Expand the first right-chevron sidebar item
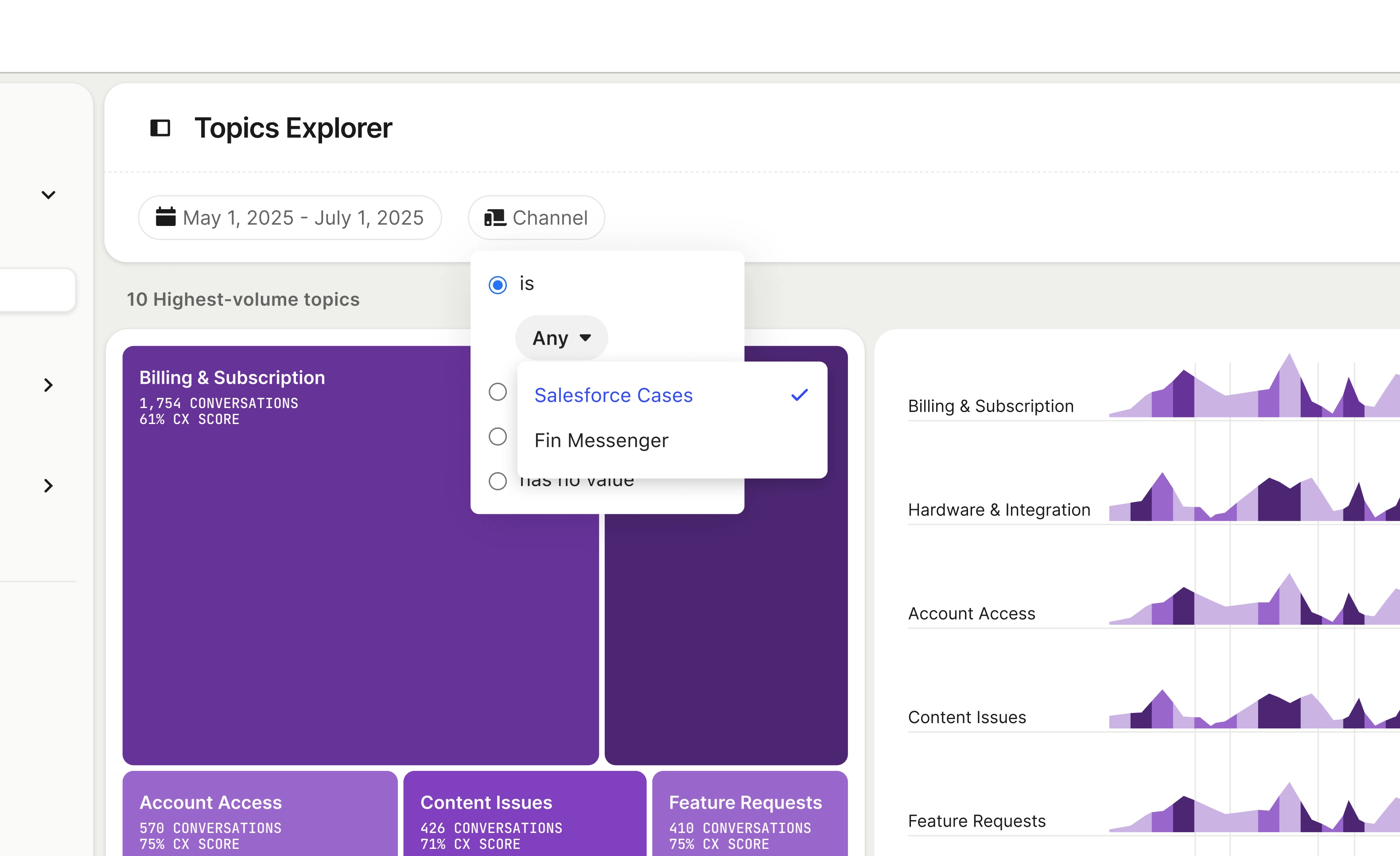Viewport: 1400px width, 856px height. [x=48, y=385]
